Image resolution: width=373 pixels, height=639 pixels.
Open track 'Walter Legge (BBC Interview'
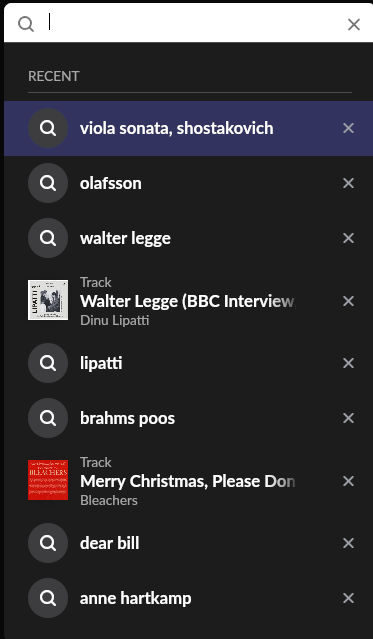tap(188, 301)
